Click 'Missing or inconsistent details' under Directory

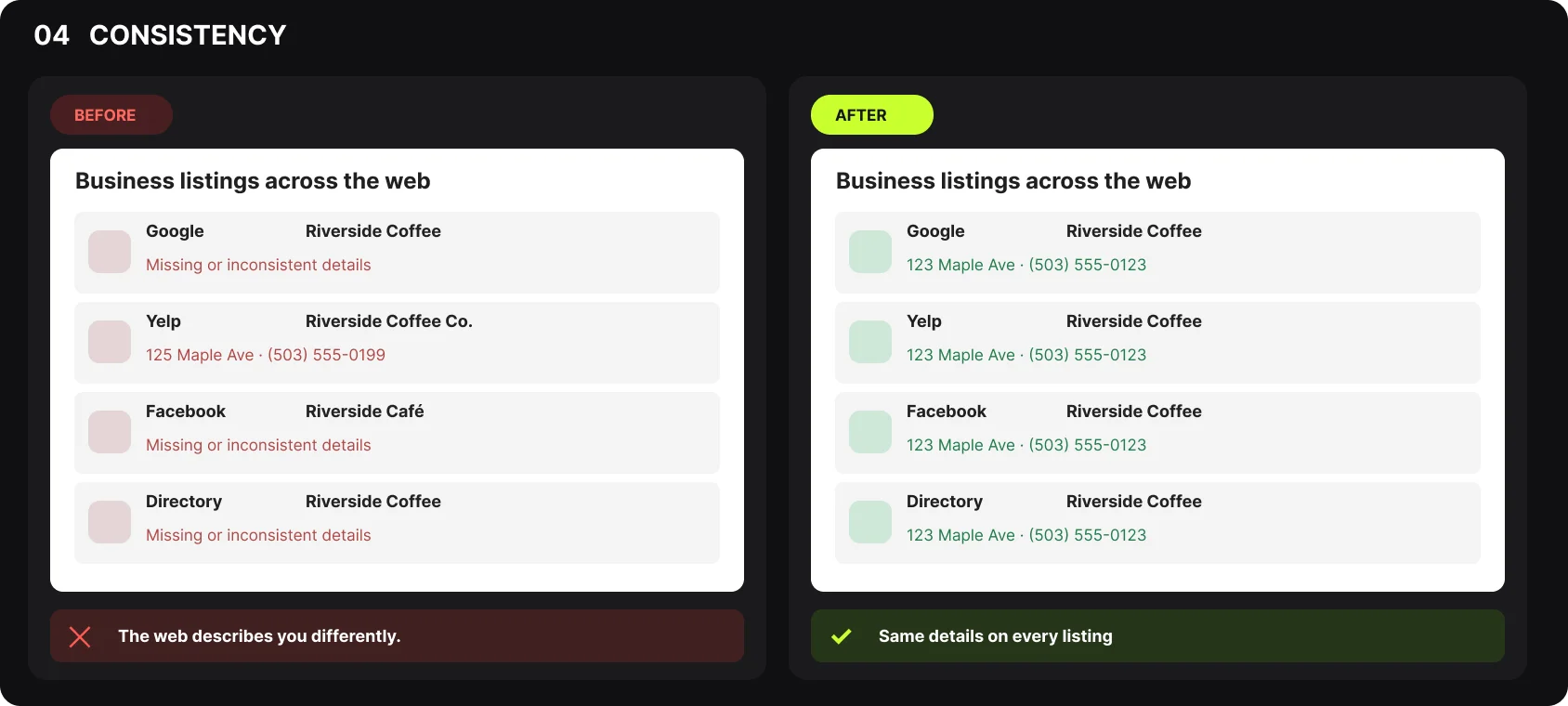pos(258,535)
